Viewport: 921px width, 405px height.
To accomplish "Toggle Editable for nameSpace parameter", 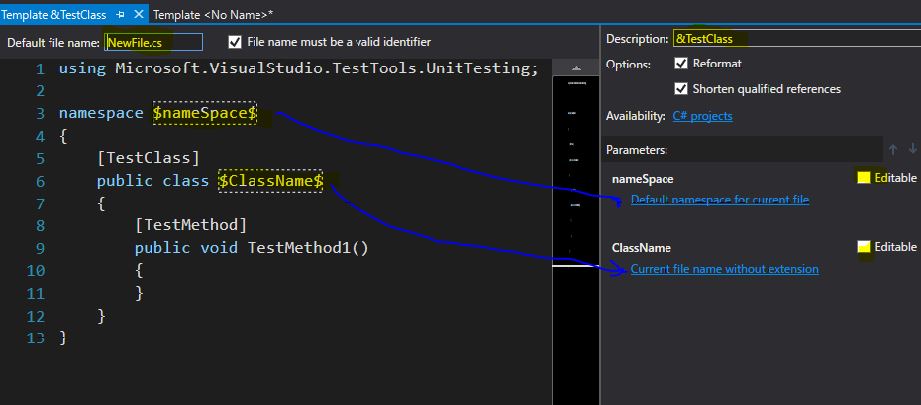I will coord(863,178).
